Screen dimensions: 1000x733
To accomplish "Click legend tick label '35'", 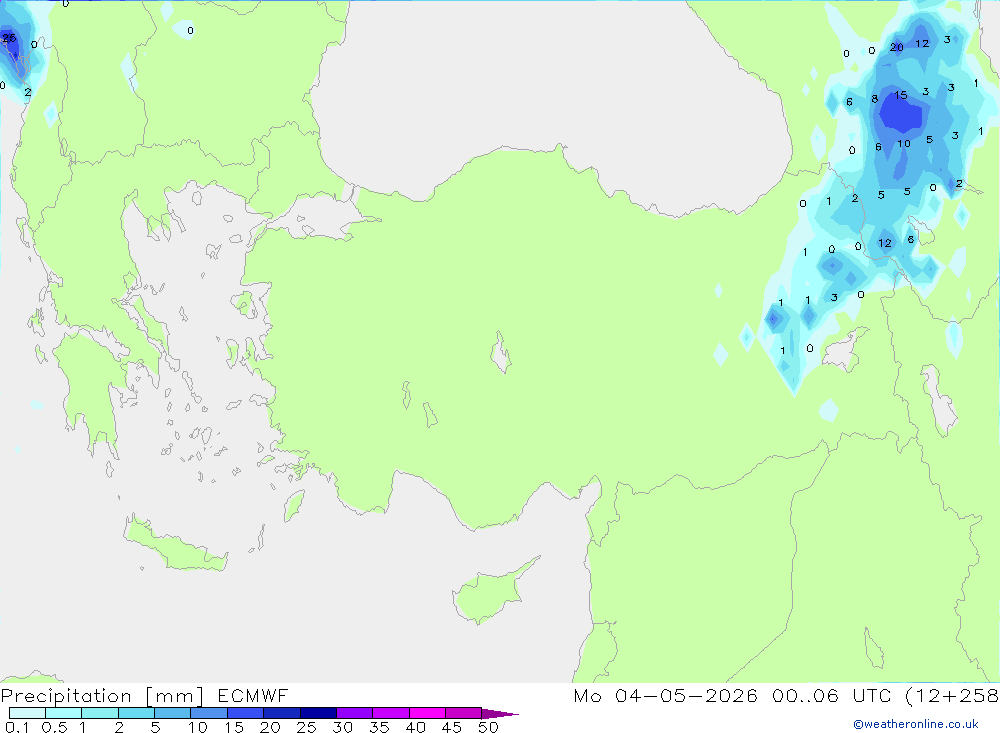I will pos(379,727).
